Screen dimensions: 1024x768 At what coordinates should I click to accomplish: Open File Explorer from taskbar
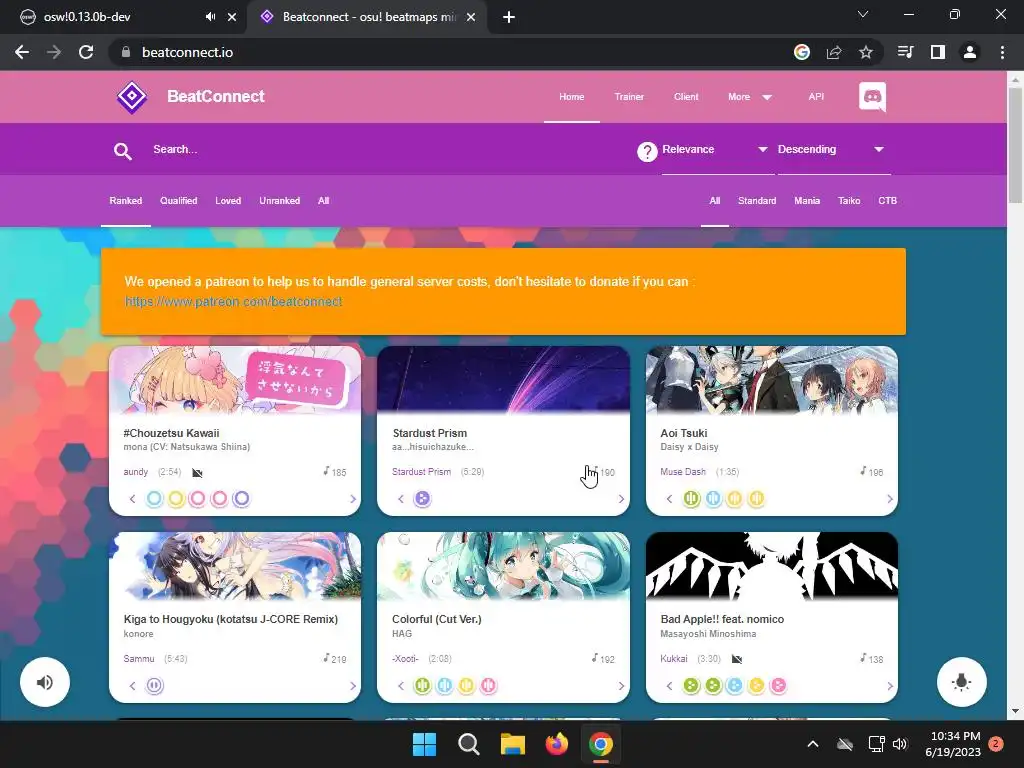pyautogui.click(x=513, y=744)
